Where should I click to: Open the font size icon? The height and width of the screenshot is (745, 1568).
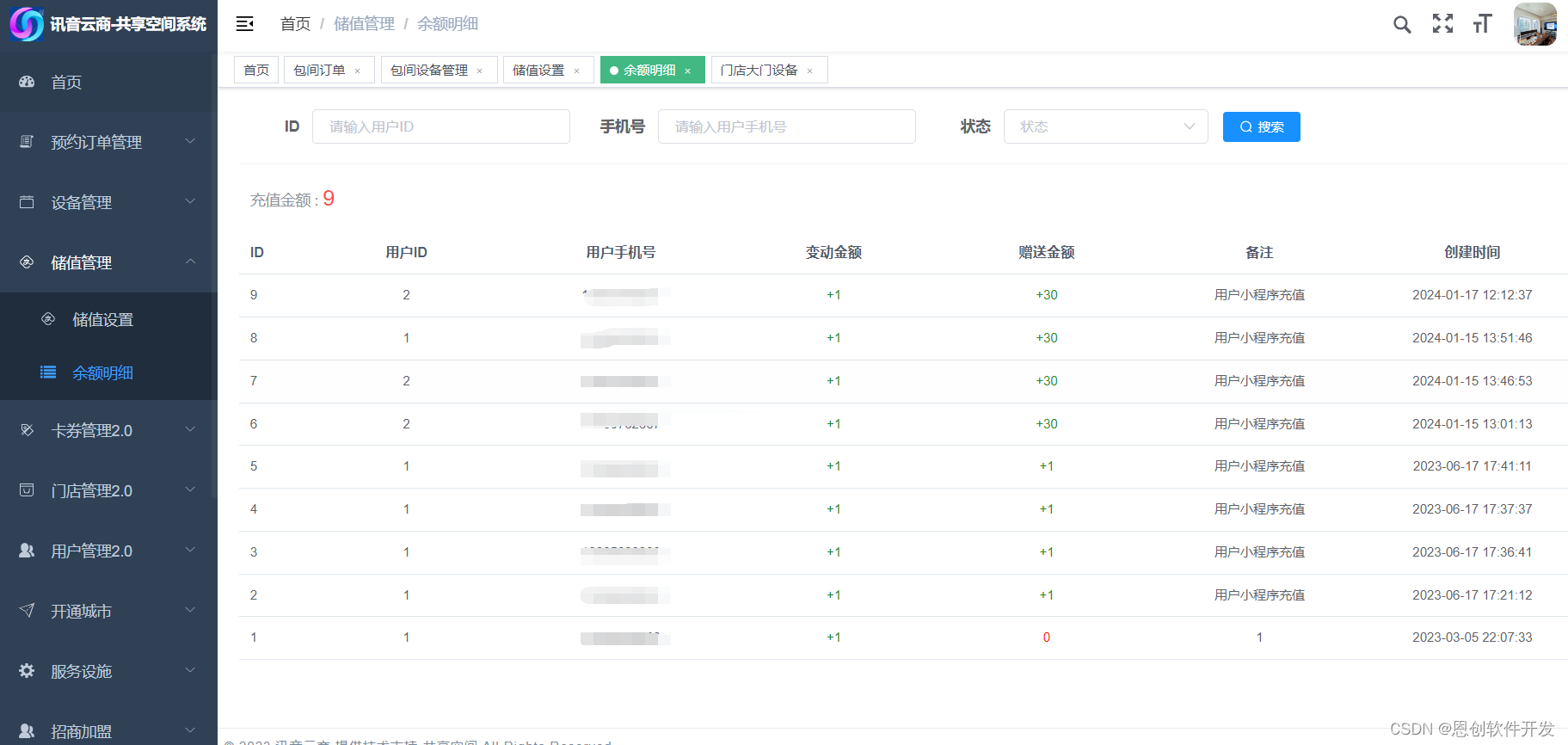[1482, 24]
